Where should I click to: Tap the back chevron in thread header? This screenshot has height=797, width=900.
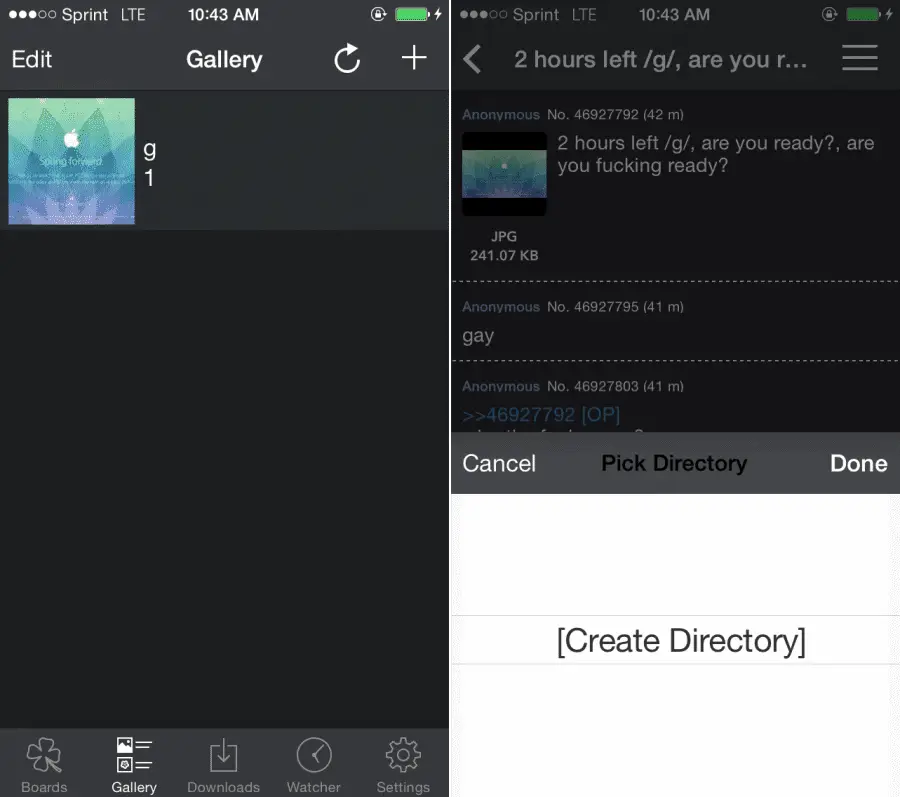pos(473,59)
